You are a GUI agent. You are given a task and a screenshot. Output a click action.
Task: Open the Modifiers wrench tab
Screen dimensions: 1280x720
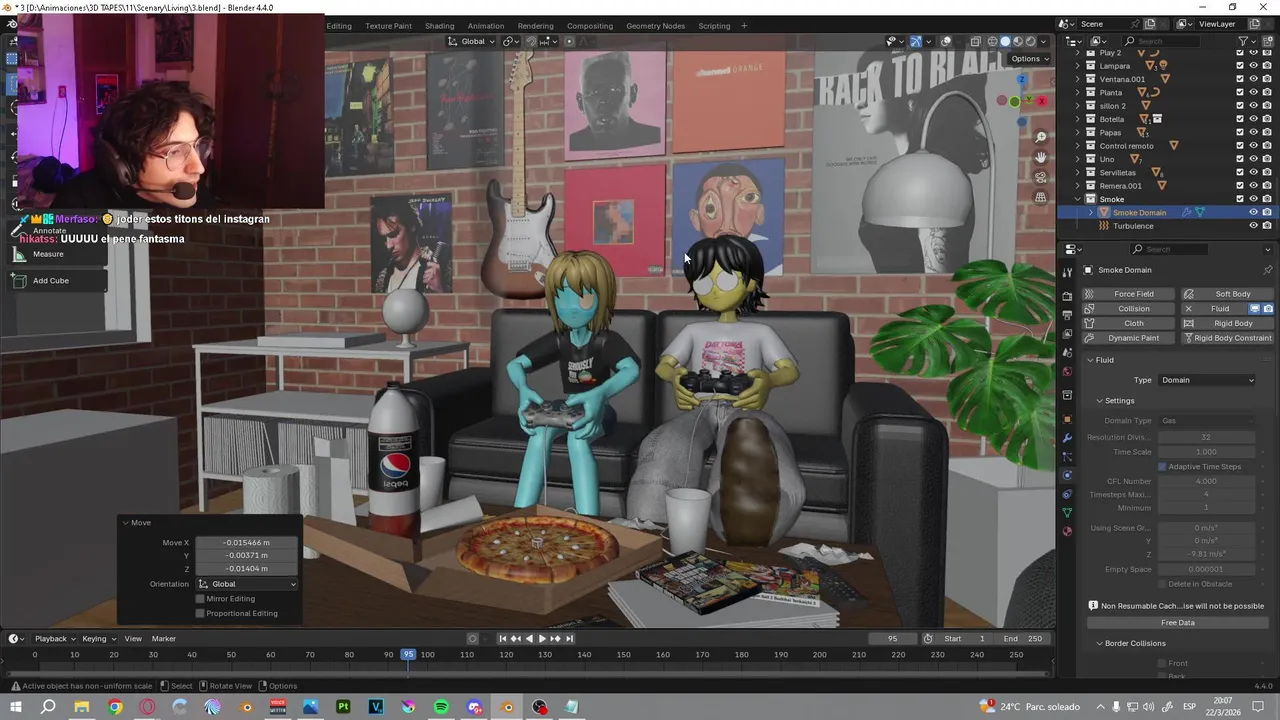pos(1067,438)
